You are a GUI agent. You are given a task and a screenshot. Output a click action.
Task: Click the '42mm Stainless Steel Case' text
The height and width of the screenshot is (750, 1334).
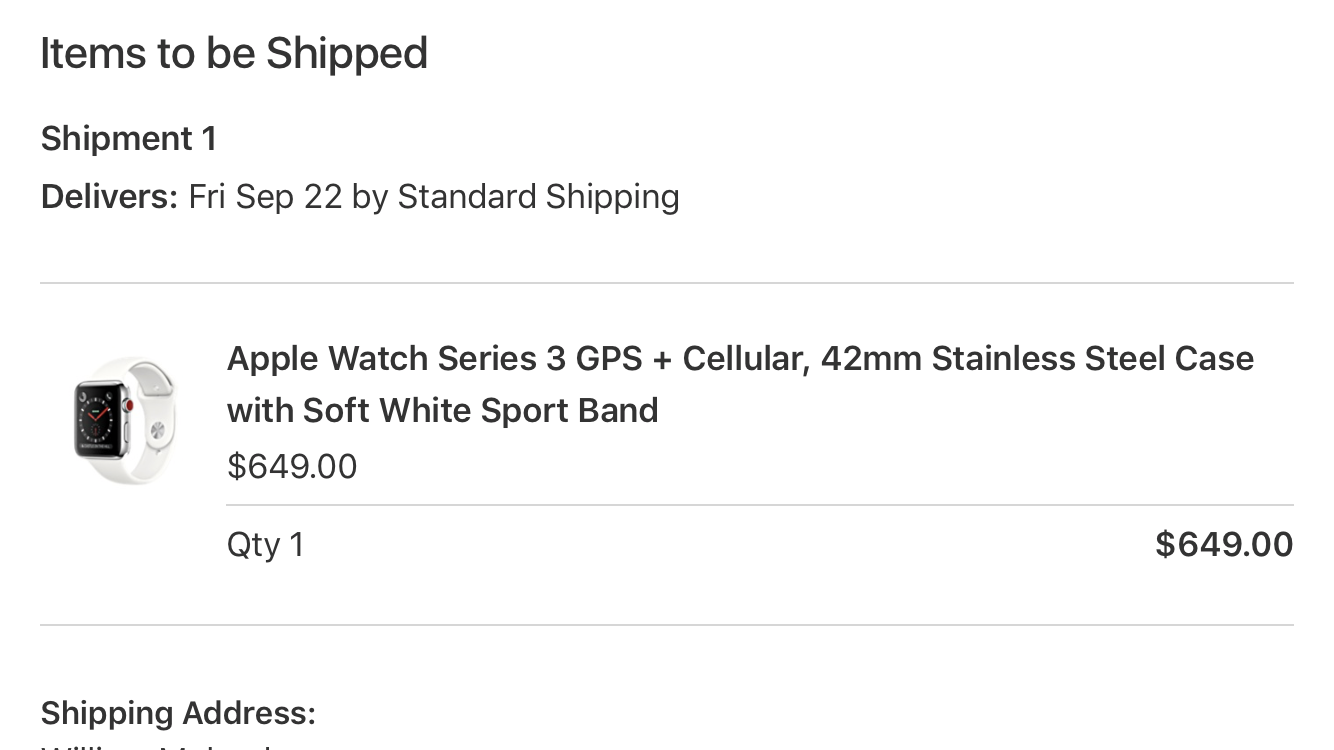pyautogui.click(x=1037, y=358)
